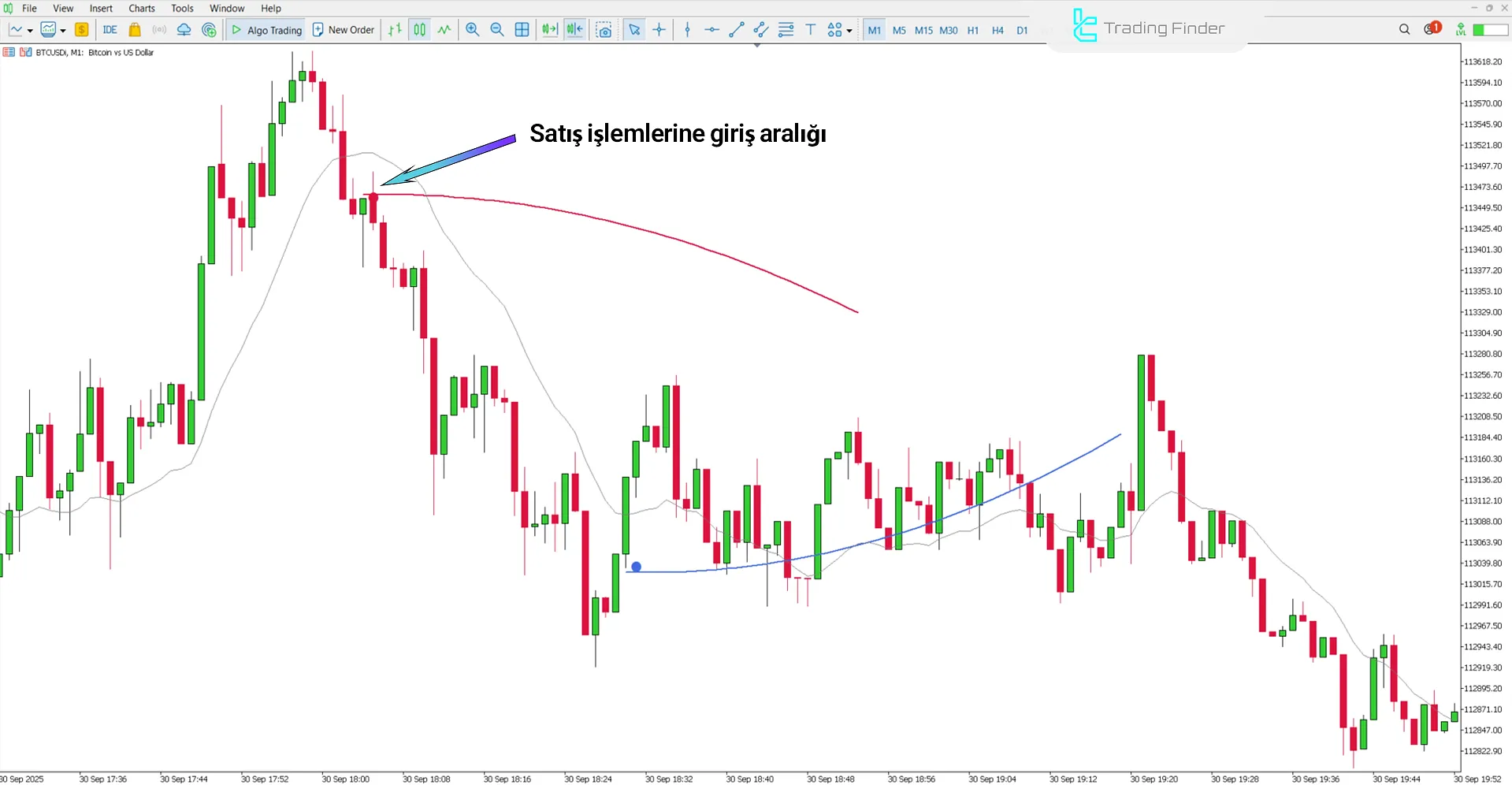This screenshot has height=785, width=1512.
Task: Zoom out of the chart
Action: pyautogui.click(x=497, y=30)
